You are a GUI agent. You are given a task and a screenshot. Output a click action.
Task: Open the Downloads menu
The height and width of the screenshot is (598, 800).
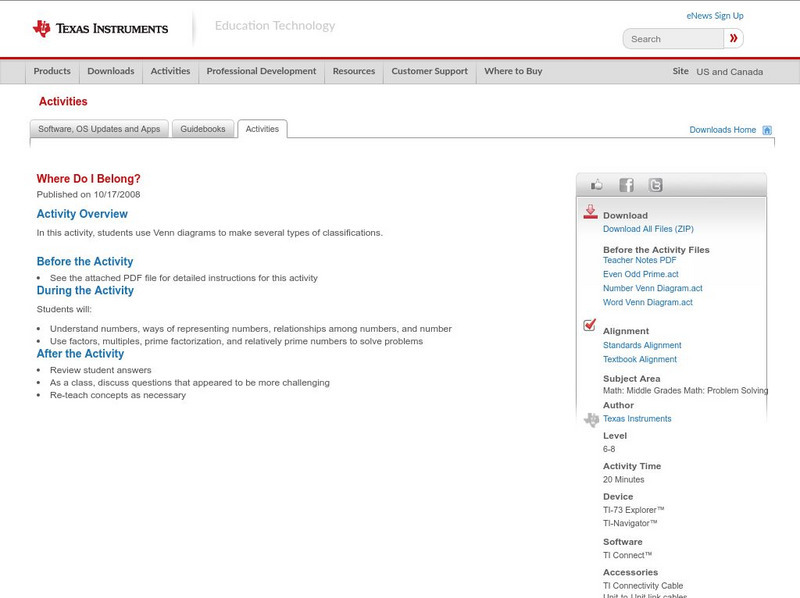point(111,71)
